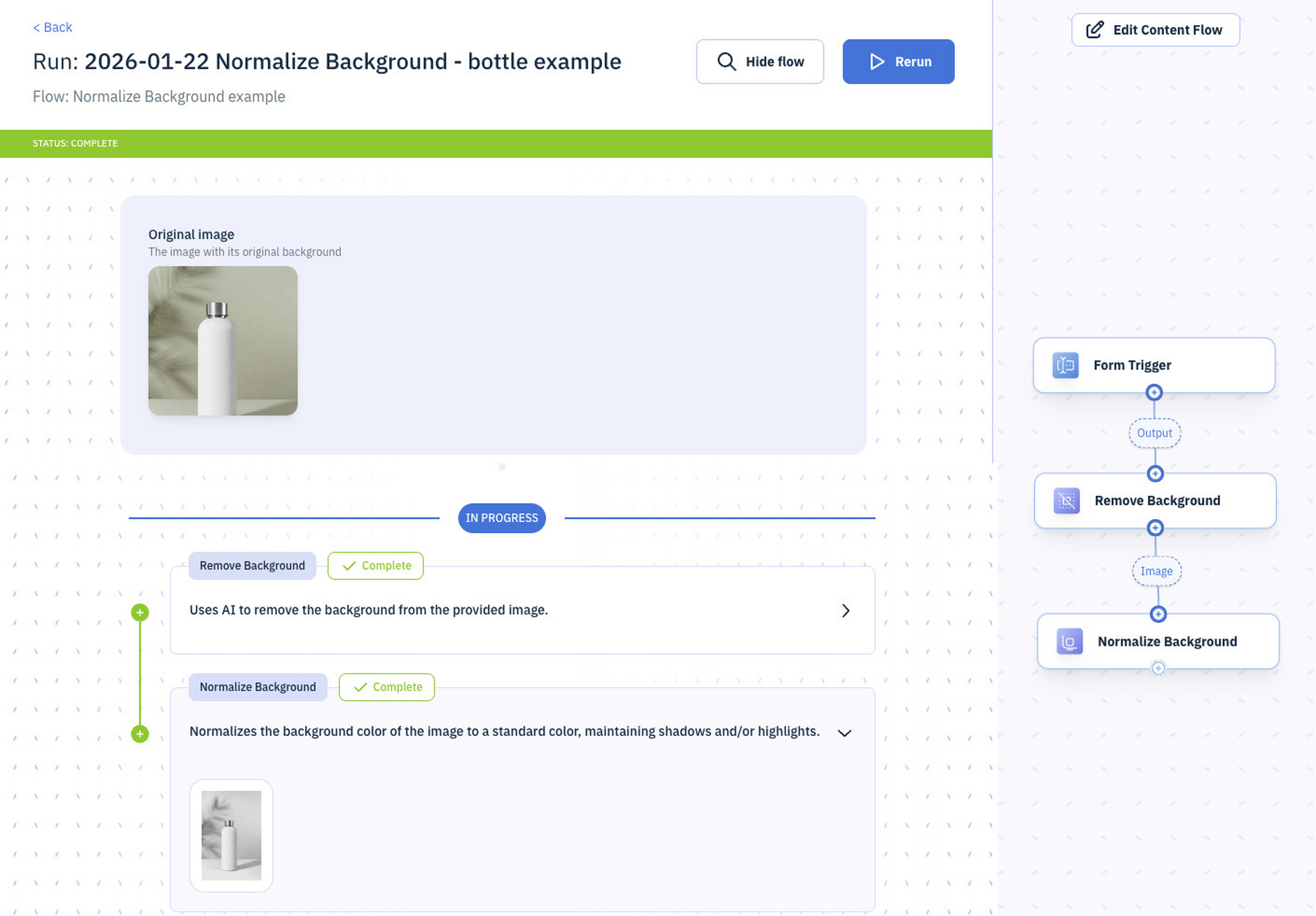The width and height of the screenshot is (1316, 916).
Task: Click the Back link at top left
Action: pos(52,27)
